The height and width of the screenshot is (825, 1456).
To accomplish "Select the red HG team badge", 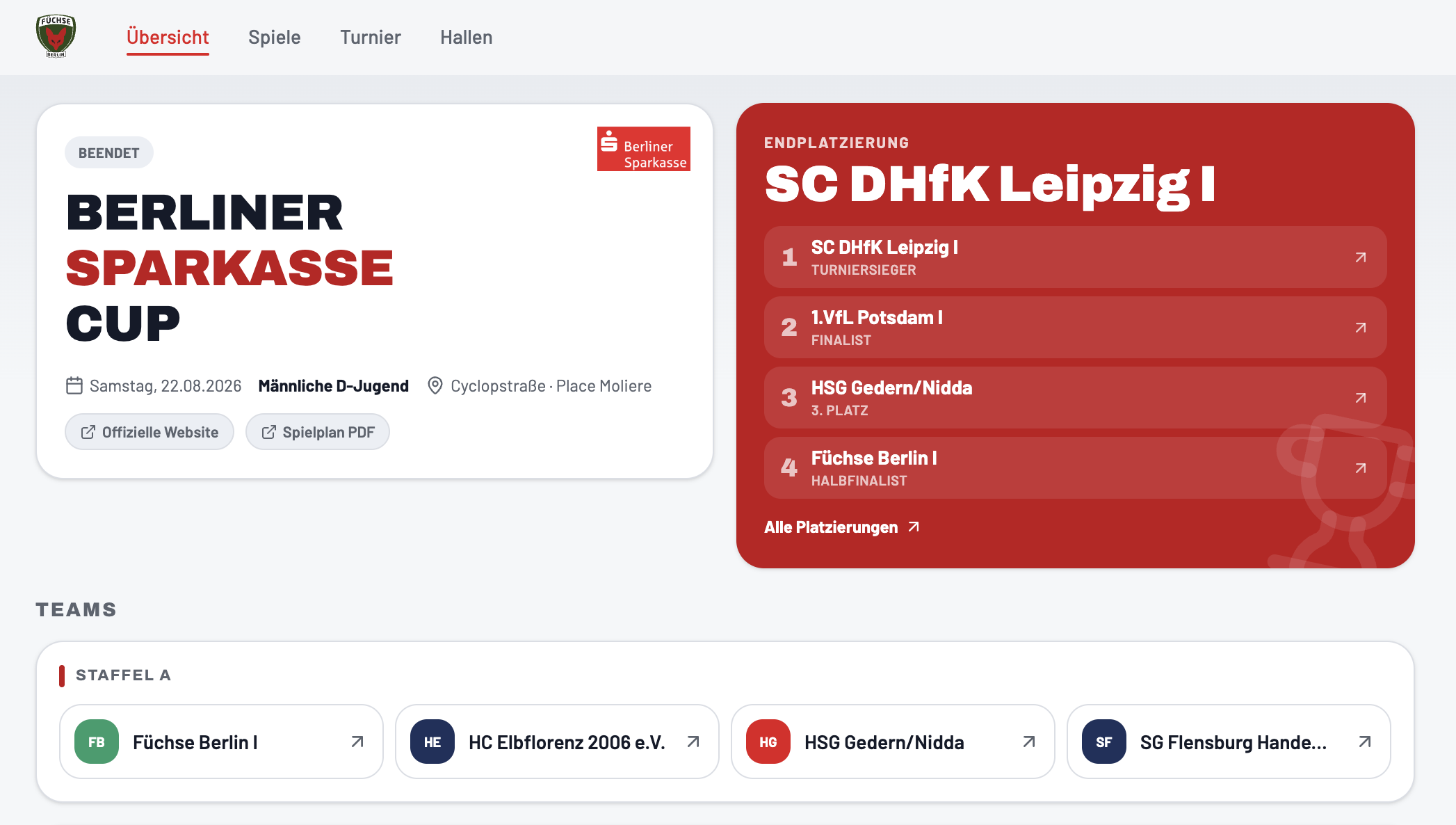I will [x=768, y=742].
